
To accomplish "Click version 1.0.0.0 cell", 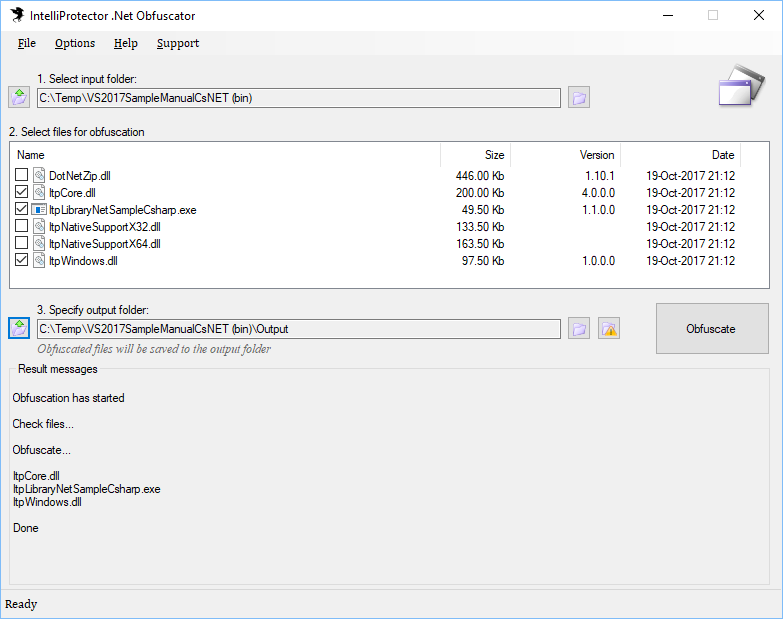I will click(598, 261).
